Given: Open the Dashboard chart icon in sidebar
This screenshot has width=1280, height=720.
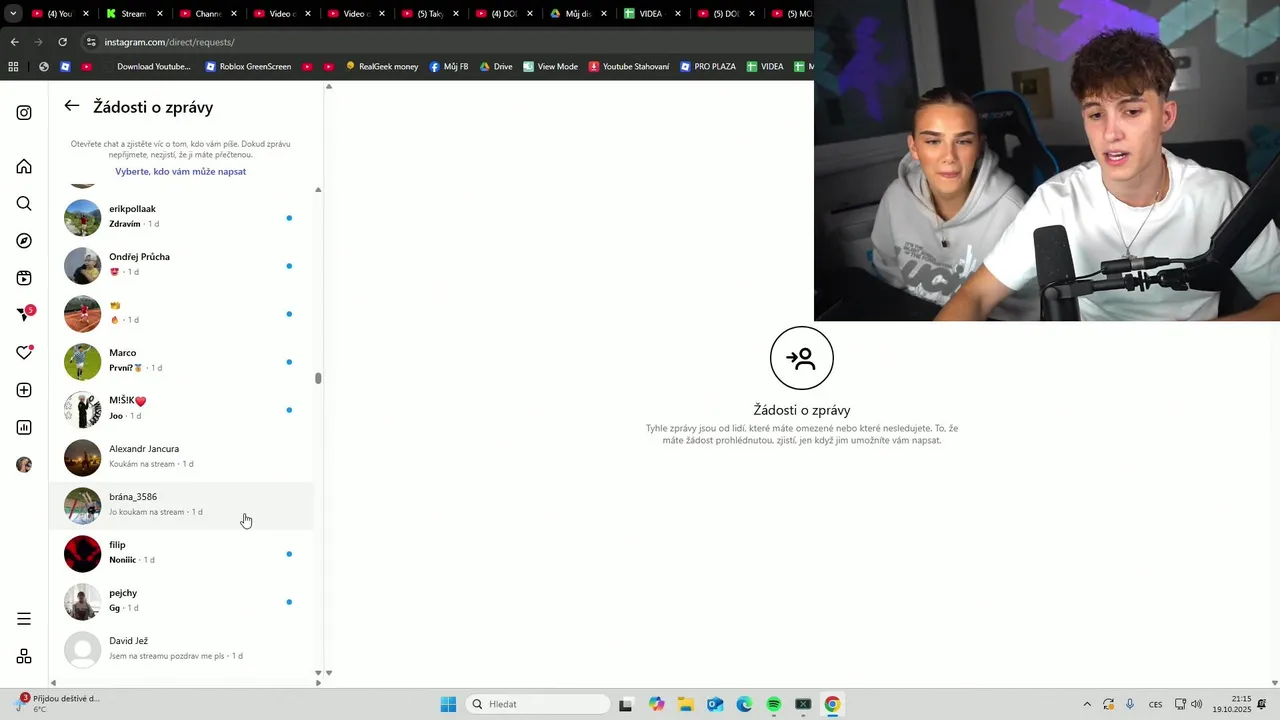Looking at the screenshot, I should 24,428.
